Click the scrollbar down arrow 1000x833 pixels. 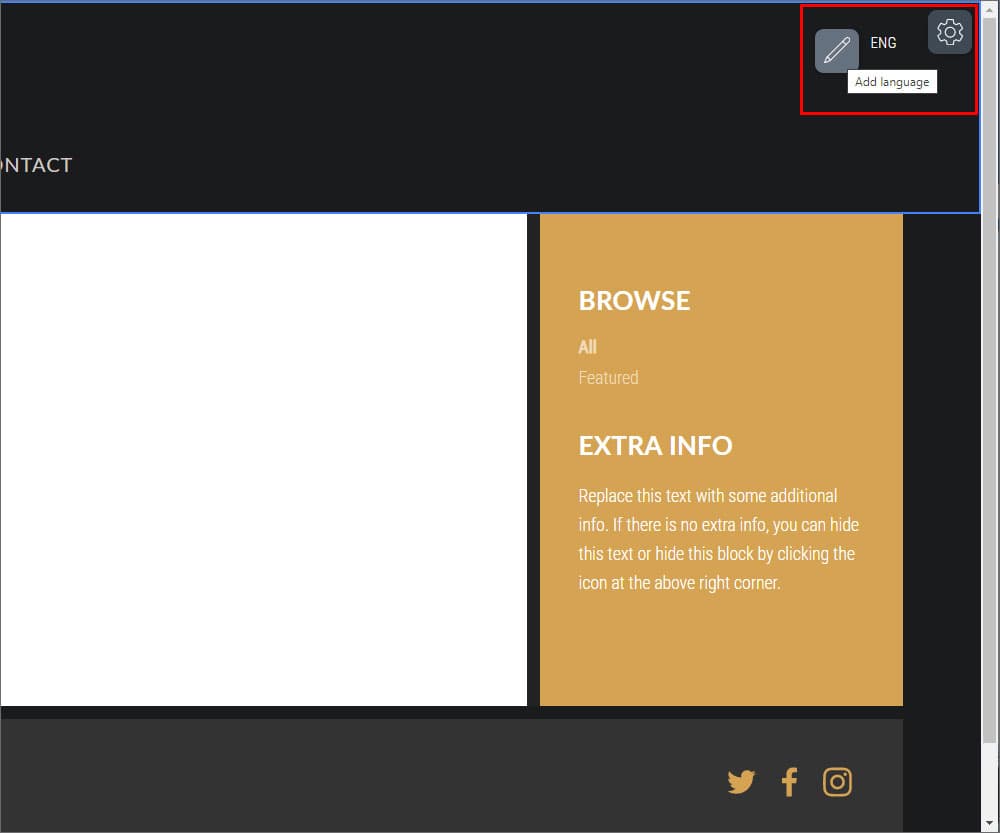tap(990, 823)
